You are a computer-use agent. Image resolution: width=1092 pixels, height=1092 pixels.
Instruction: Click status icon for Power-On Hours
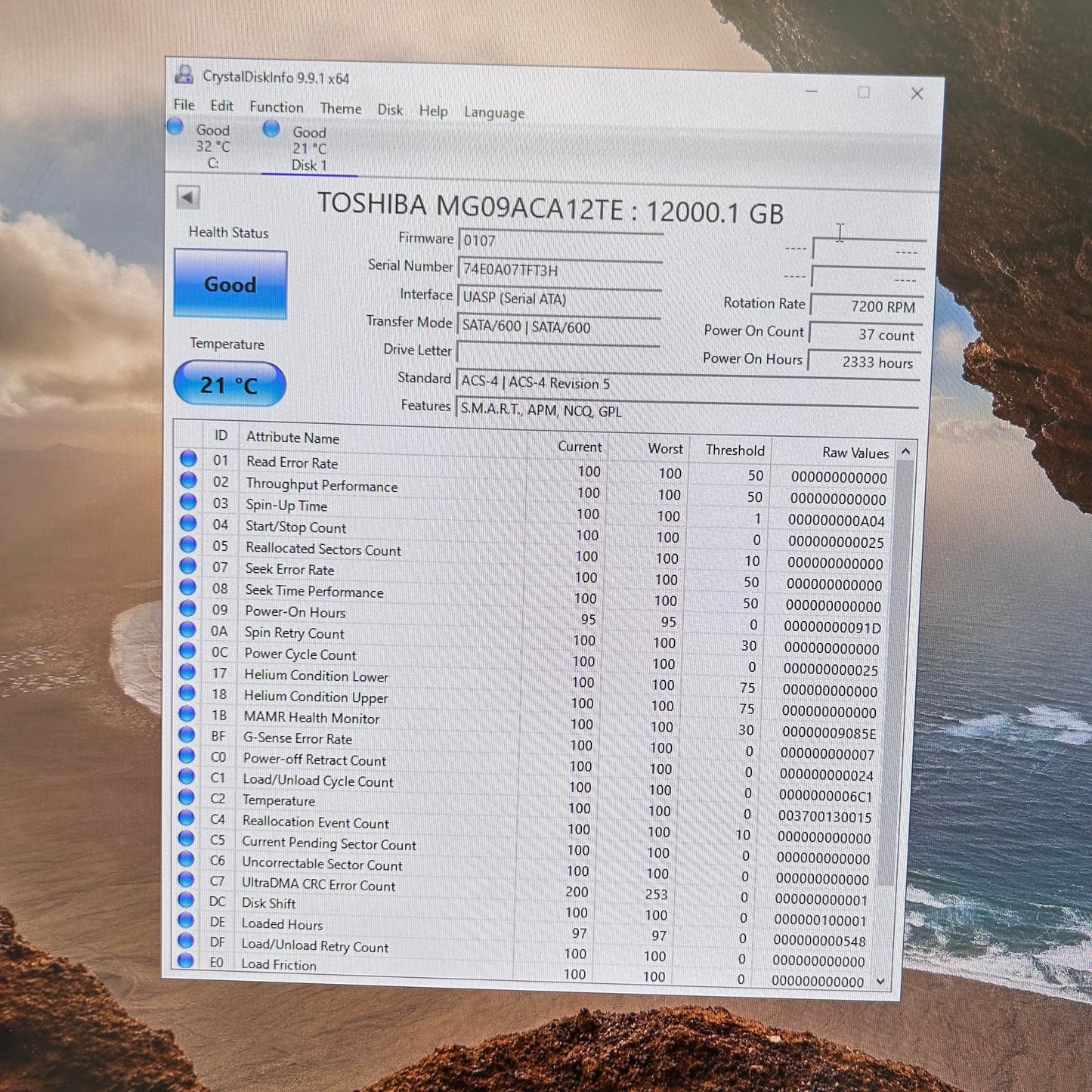point(187,608)
